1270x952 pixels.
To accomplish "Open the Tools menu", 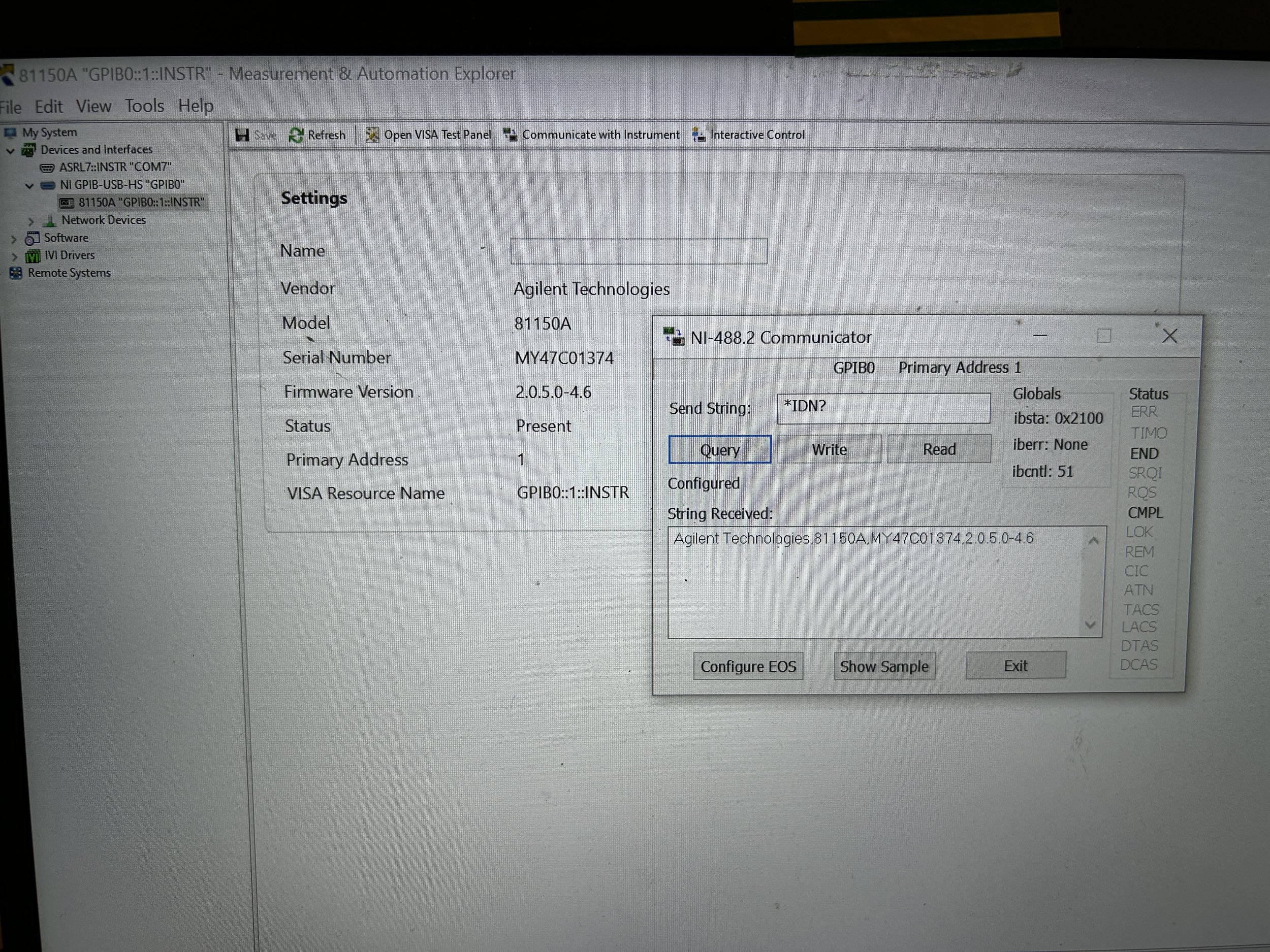I will point(145,106).
